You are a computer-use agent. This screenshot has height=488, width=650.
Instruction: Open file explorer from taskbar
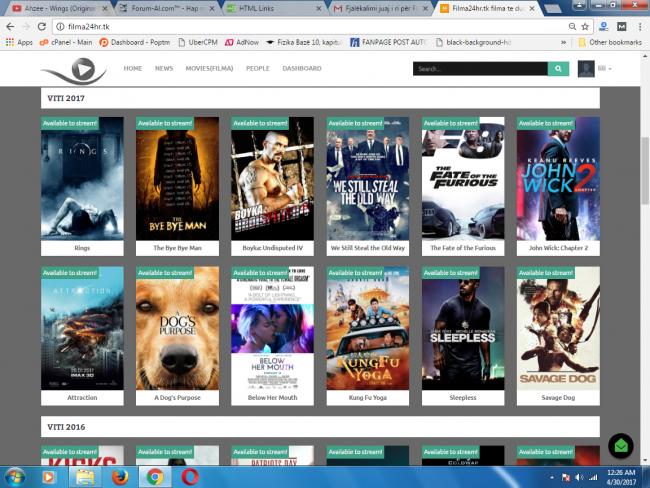(85, 477)
